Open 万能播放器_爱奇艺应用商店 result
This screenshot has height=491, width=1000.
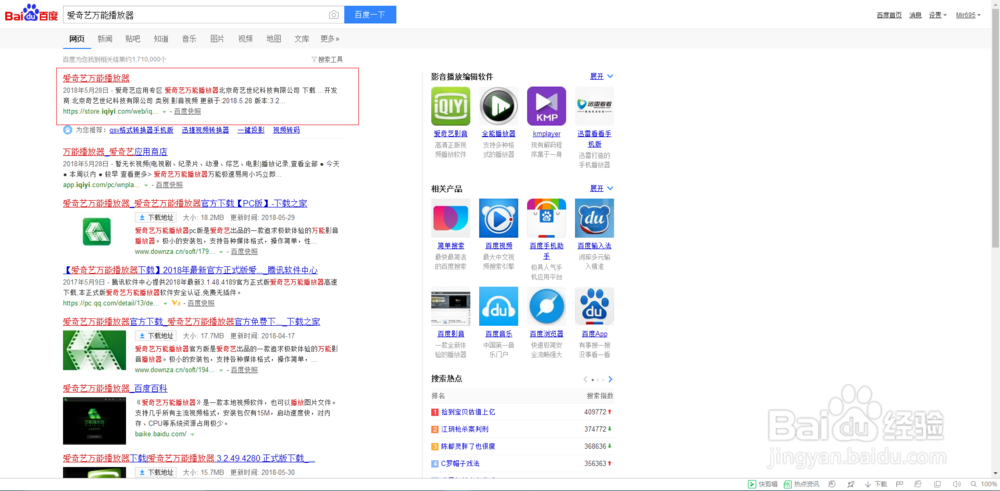point(115,152)
